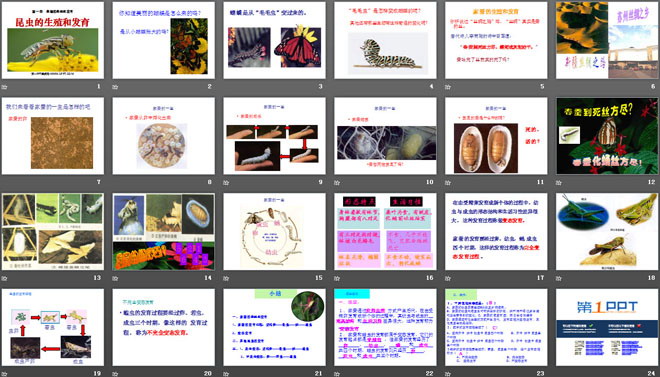Click the star icon under slide 19
660x377 pixels.
[5, 374]
